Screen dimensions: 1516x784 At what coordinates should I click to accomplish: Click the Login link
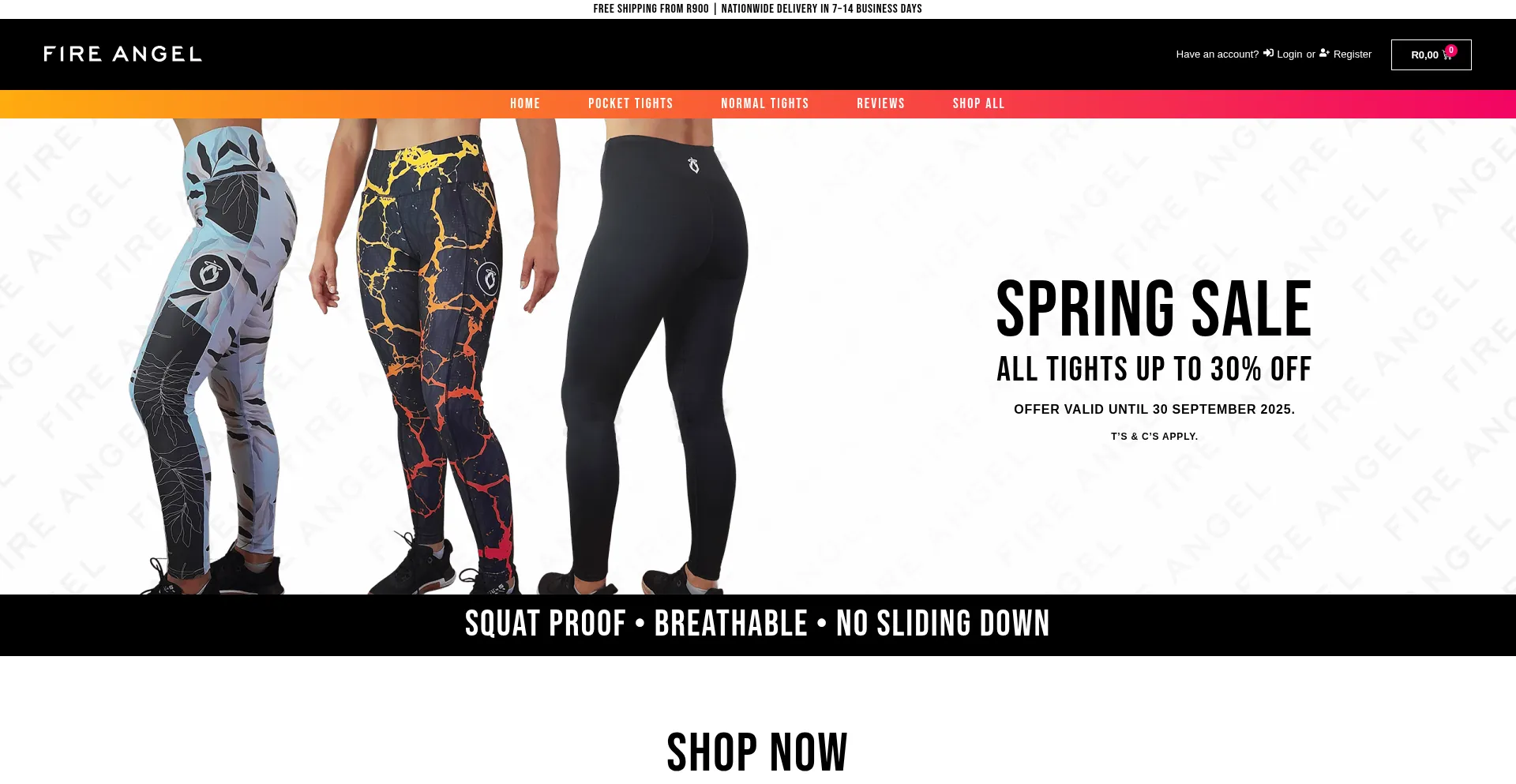1289,54
